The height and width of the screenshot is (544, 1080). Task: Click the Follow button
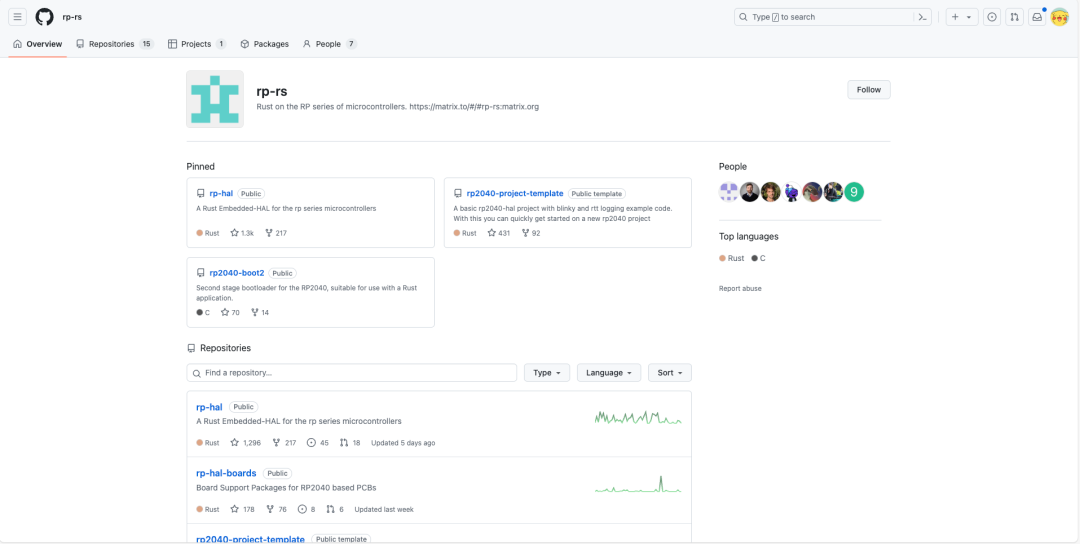click(869, 90)
